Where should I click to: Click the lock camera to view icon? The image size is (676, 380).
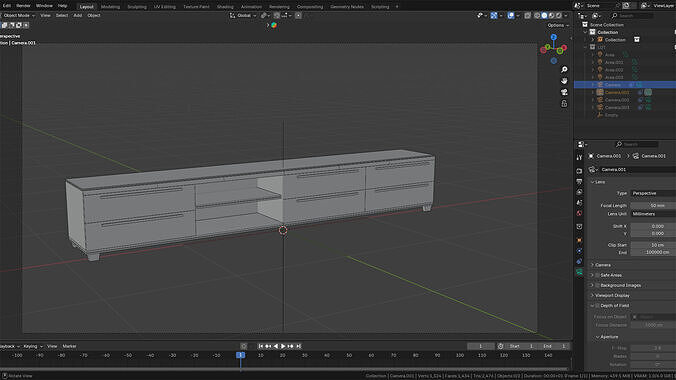(x=564, y=104)
